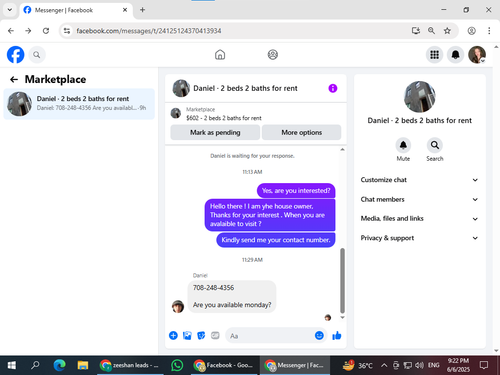
Task: Open the Facebook menu grid icon
Action: tap(434, 55)
